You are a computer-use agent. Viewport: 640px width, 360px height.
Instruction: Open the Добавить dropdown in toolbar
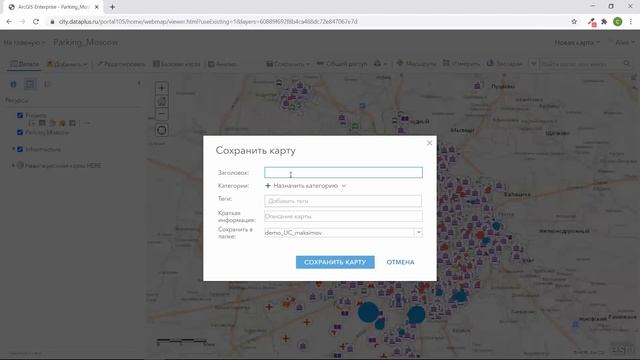click(67, 64)
